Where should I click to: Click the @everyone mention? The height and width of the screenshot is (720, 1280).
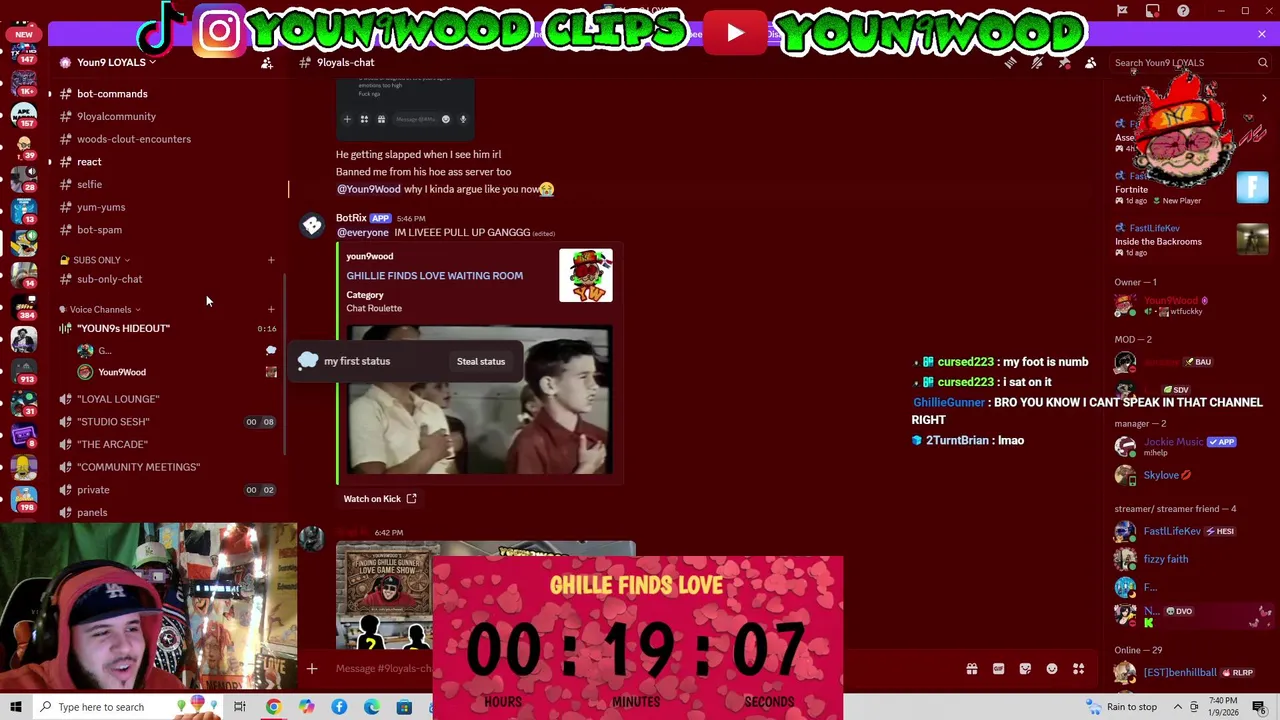tap(362, 232)
